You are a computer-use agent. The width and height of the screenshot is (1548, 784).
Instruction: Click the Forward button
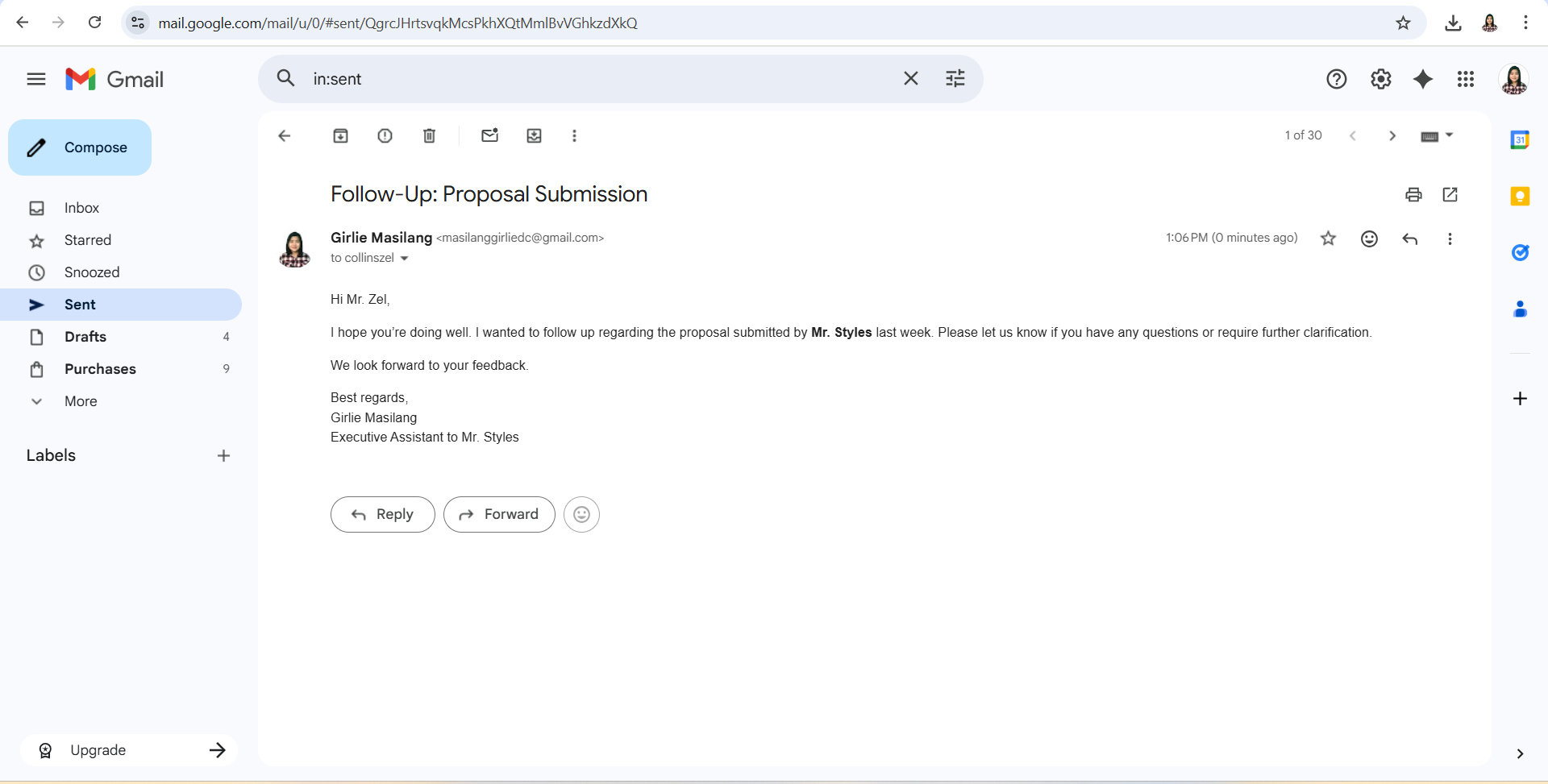499,514
